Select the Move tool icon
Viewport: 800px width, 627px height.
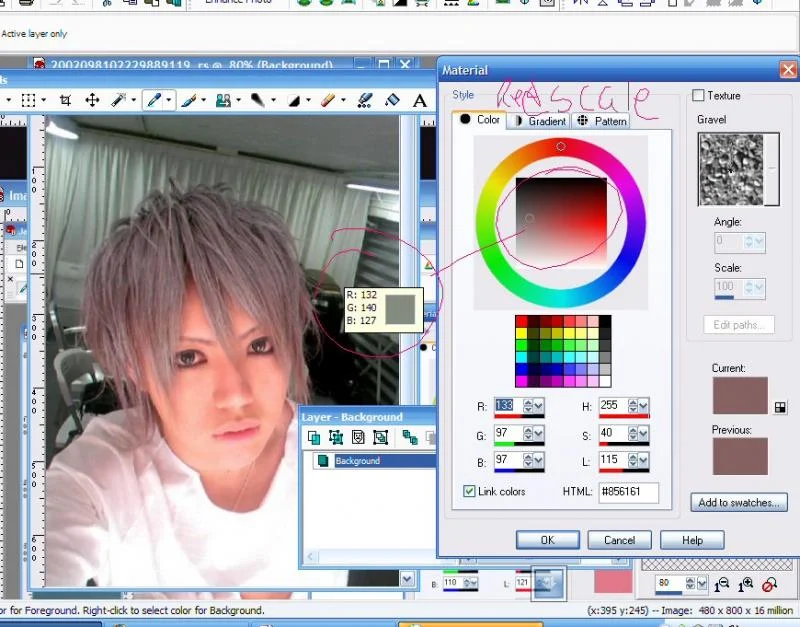coord(92,100)
